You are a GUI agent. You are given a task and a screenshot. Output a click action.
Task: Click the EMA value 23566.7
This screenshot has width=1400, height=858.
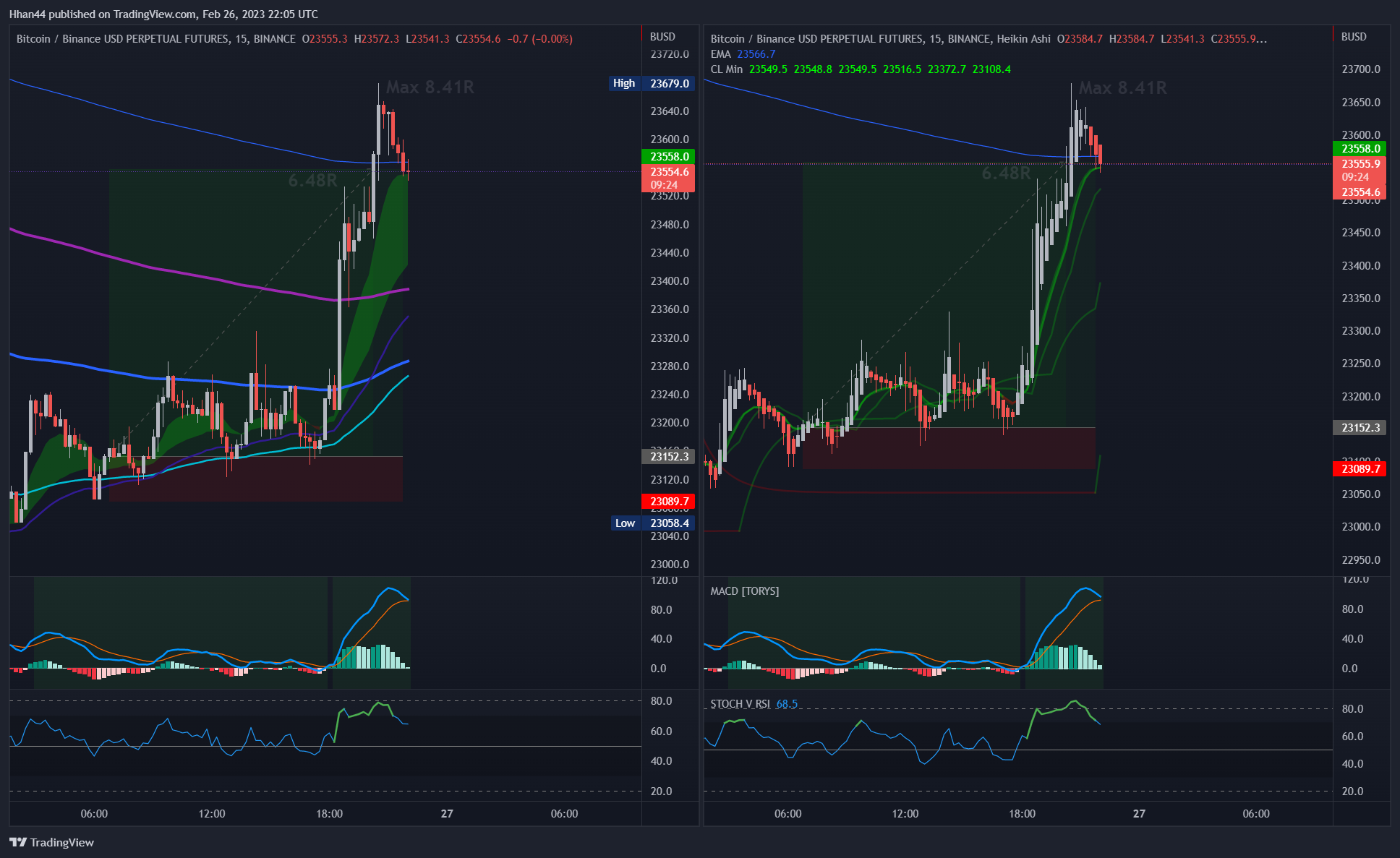(x=756, y=54)
